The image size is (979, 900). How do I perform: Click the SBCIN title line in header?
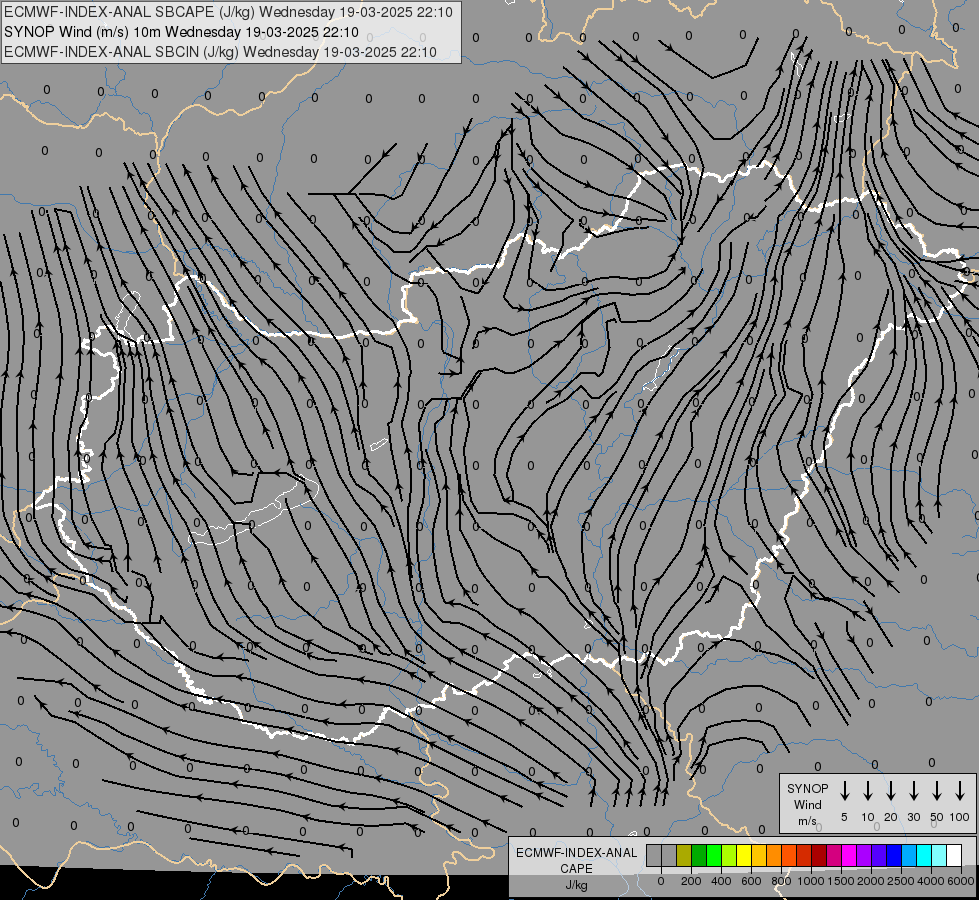(x=220, y=52)
